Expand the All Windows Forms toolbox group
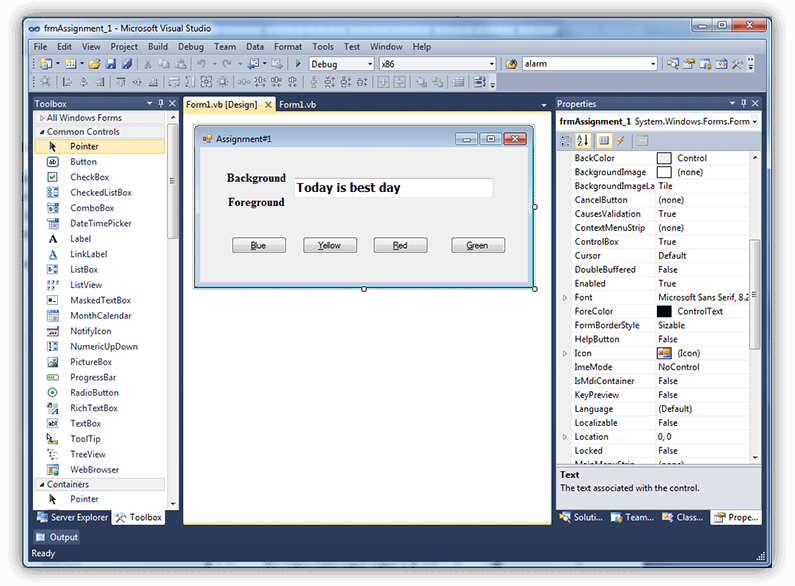The height and width of the screenshot is (586, 795). pos(42,118)
